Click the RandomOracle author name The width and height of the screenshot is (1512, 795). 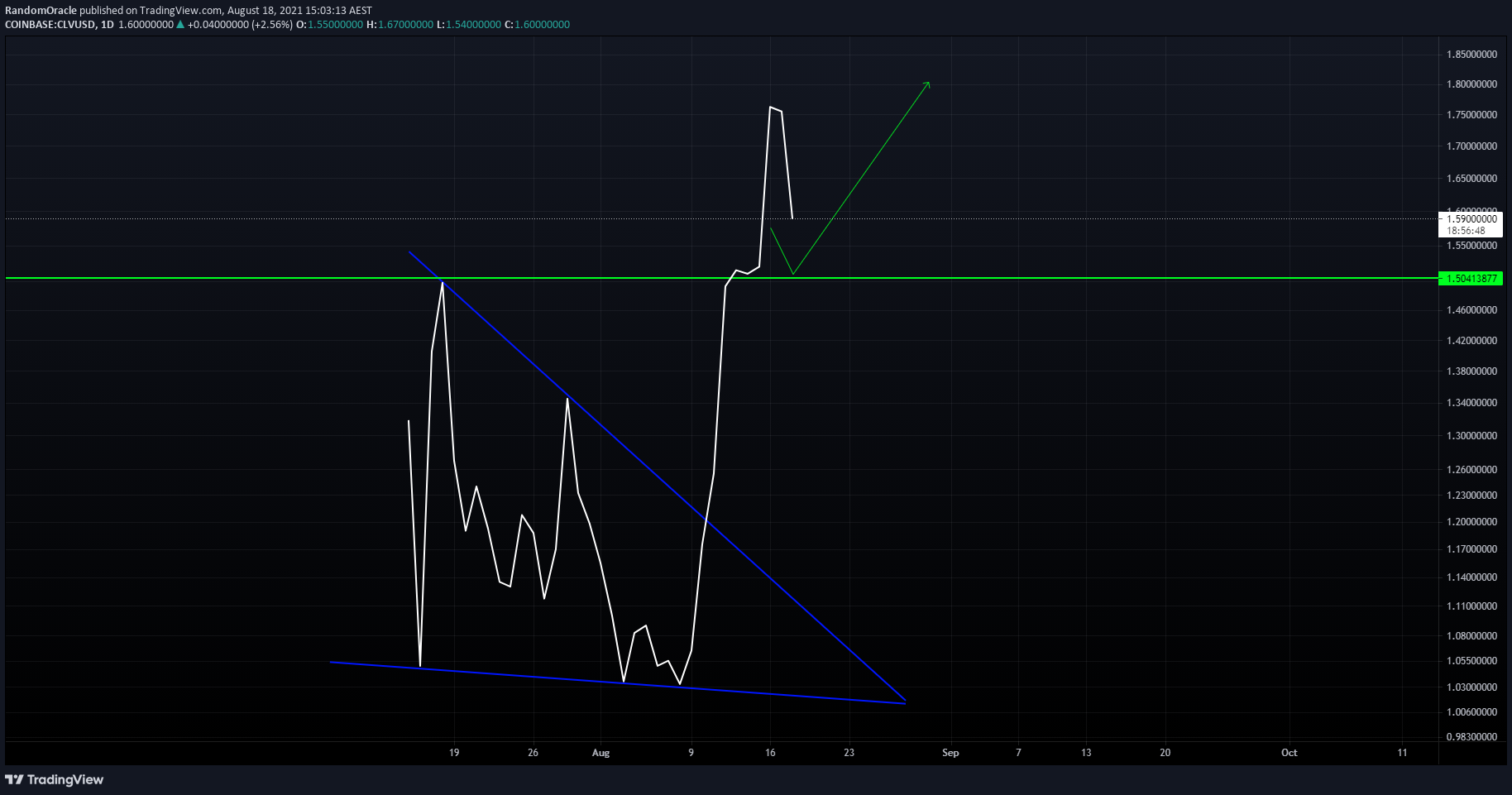[x=41, y=11]
